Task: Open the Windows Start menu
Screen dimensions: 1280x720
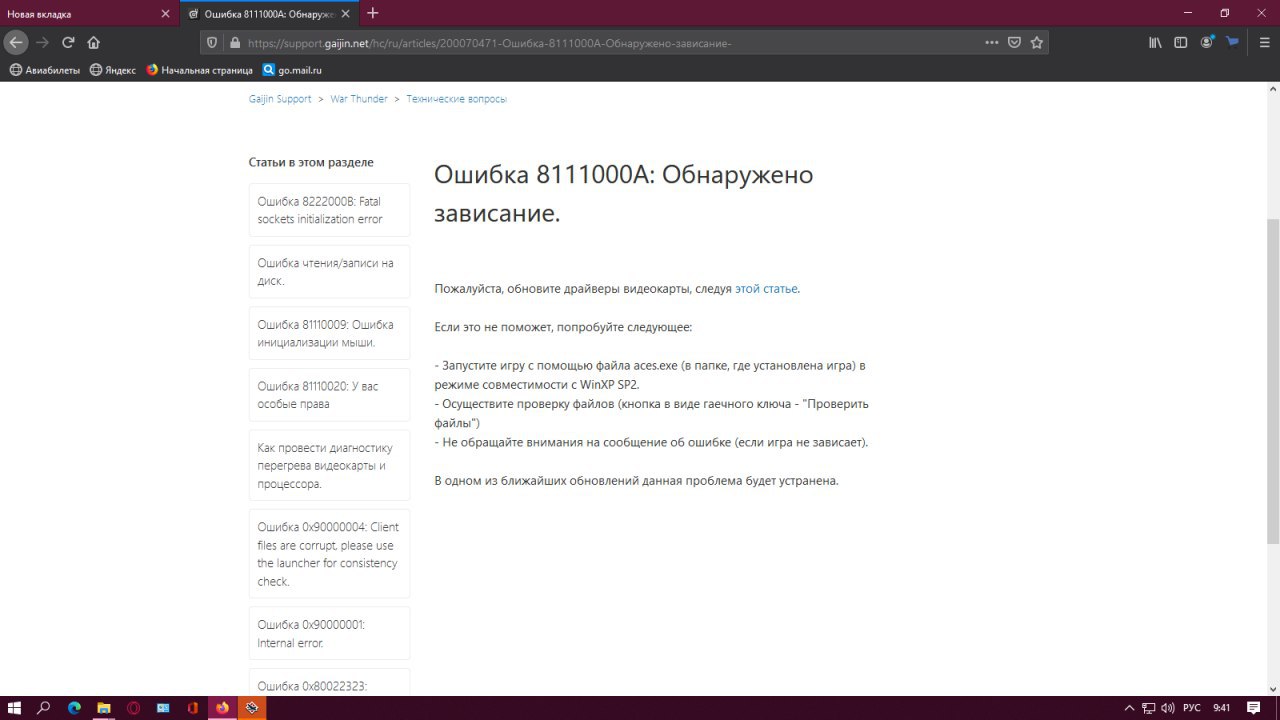Action: pos(14,708)
